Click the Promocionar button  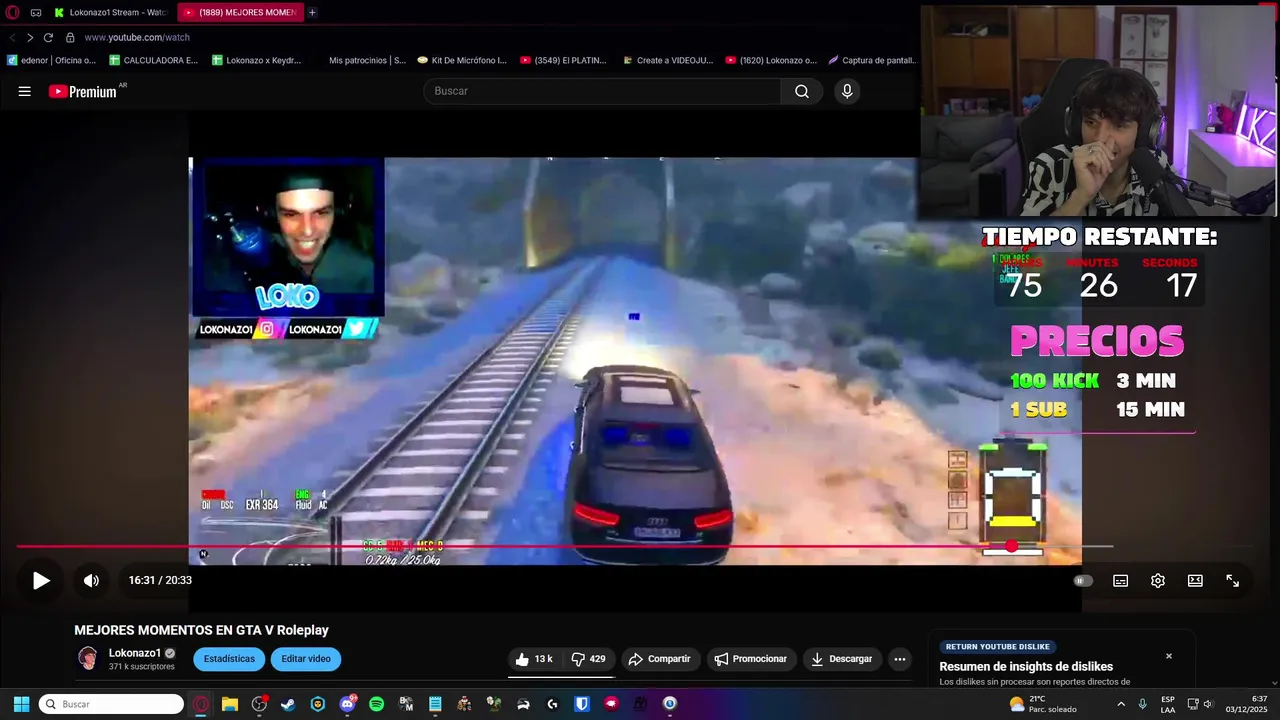click(752, 659)
